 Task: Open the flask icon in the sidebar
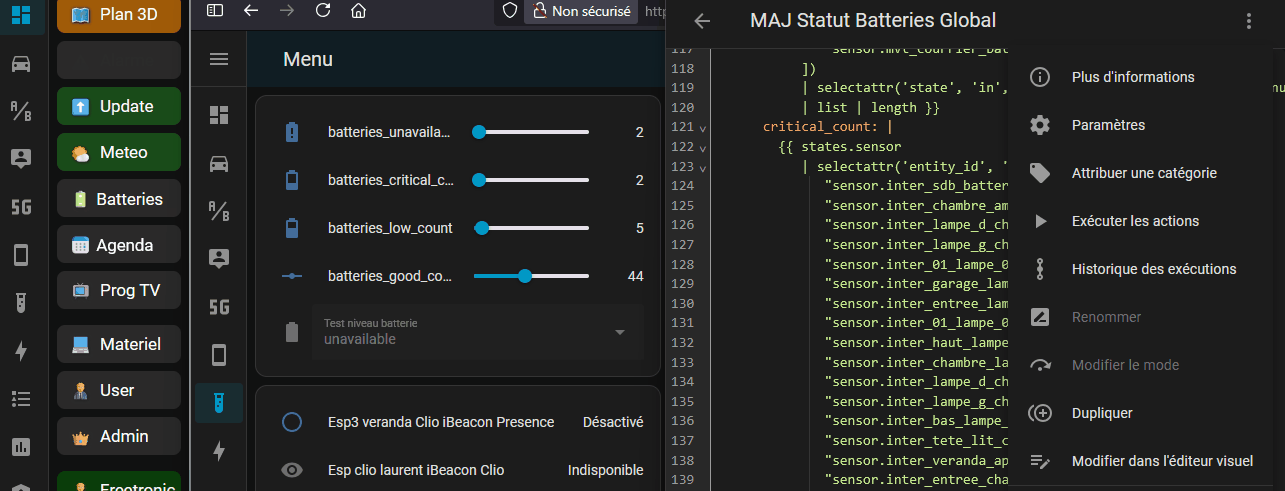(x=219, y=403)
